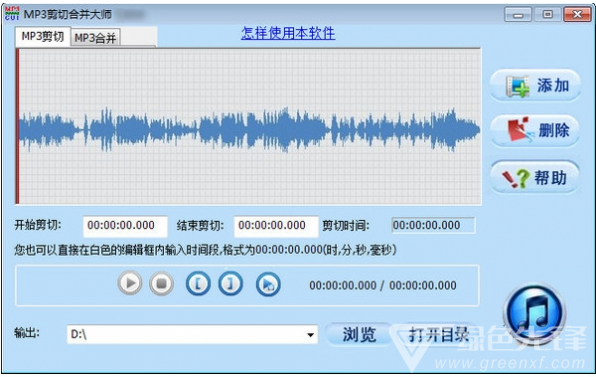596x377 pixels.
Task: Remove the file using 删除 button
Action: click(535, 130)
